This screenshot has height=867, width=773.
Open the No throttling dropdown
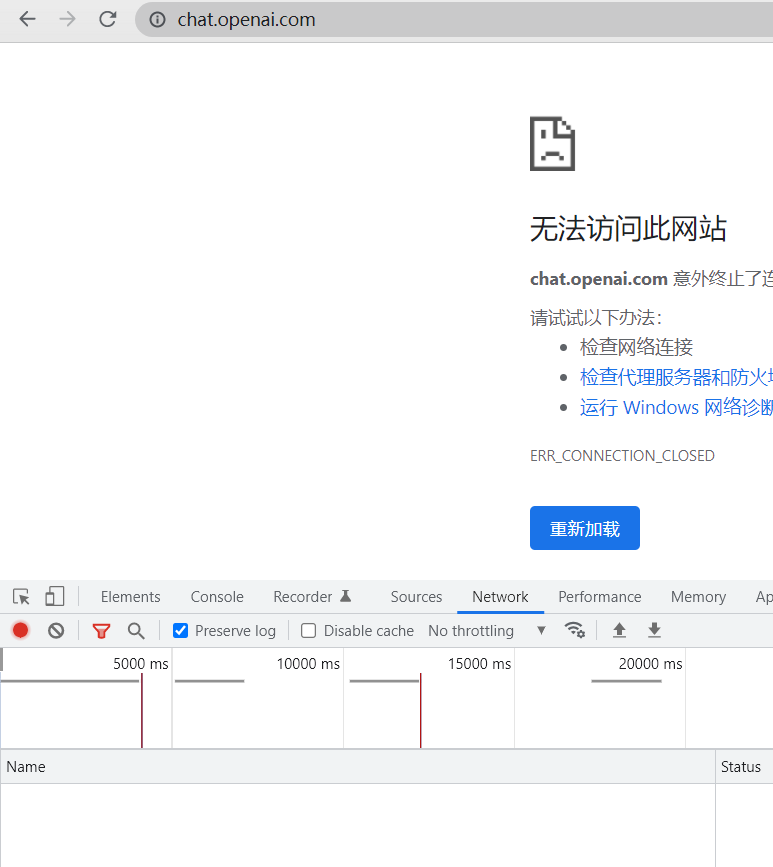tap(487, 631)
